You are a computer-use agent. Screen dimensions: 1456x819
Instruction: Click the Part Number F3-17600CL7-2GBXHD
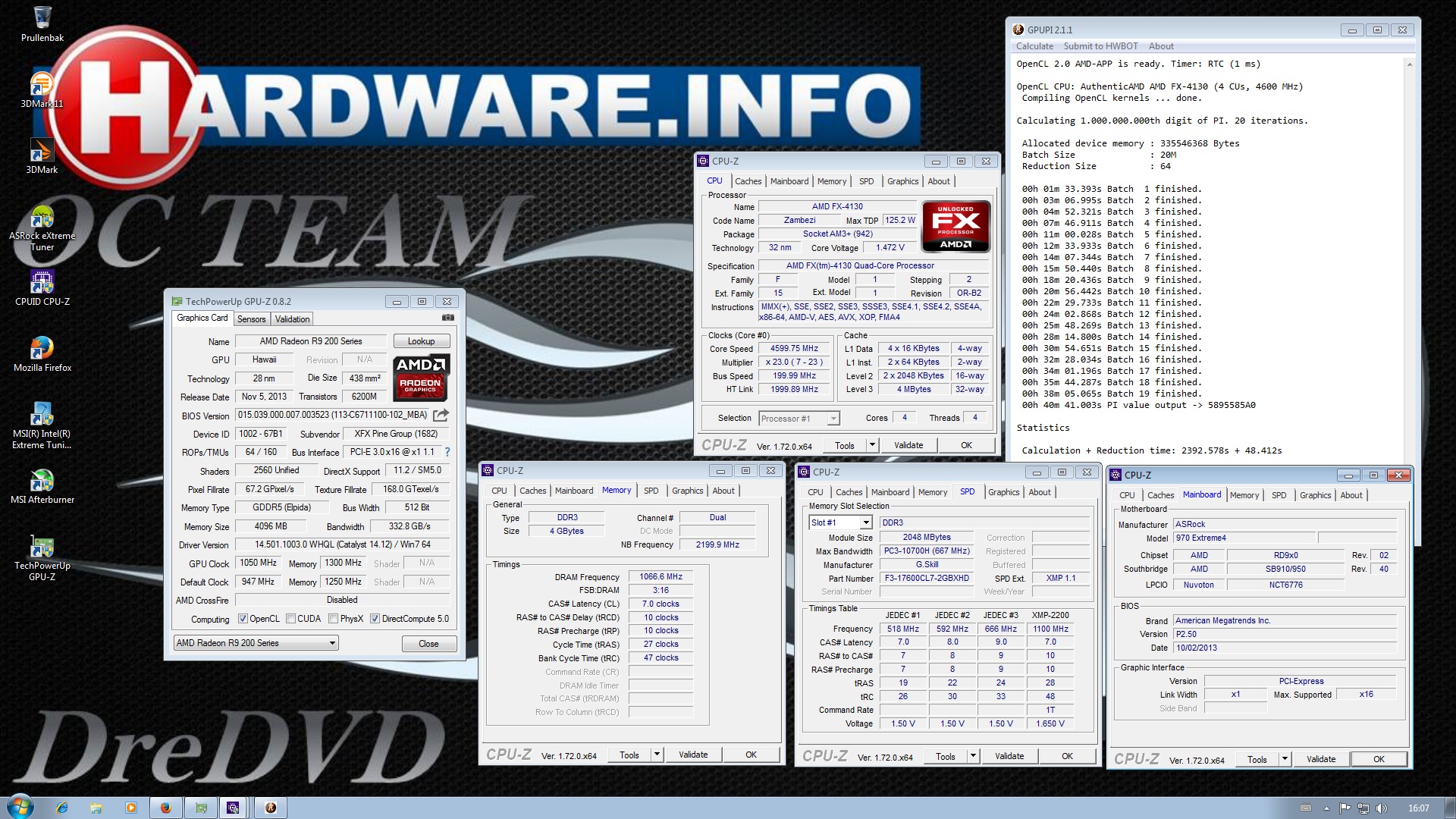pyautogui.click(x=927, y=578)
